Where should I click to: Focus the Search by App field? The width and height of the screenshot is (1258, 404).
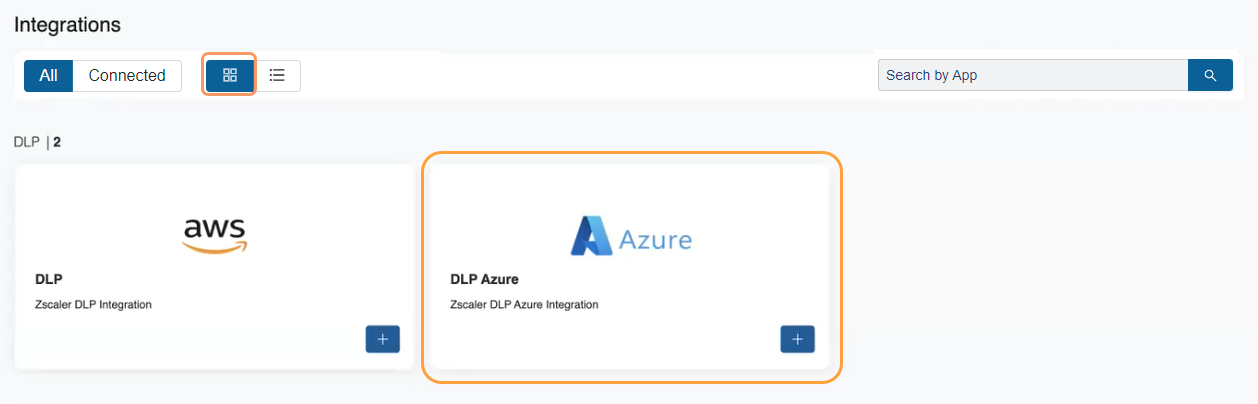[1032, 75]
